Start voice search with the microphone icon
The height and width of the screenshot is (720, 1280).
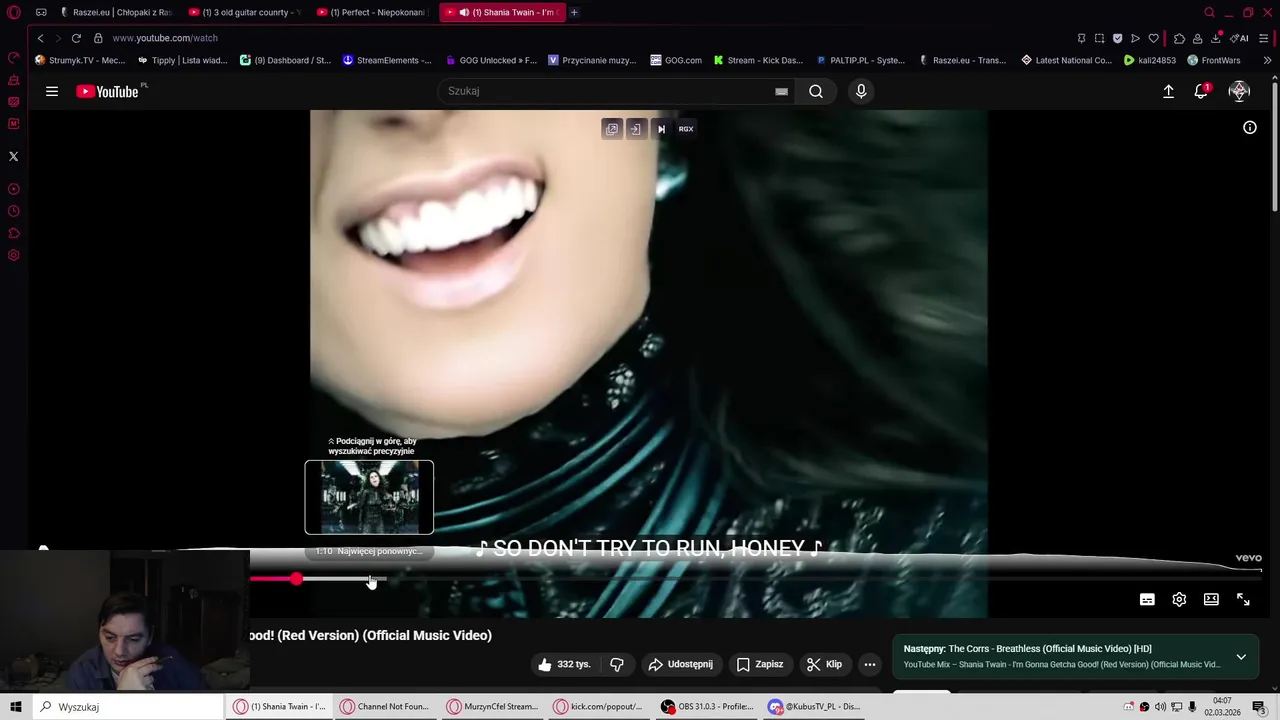click(861, 91)
